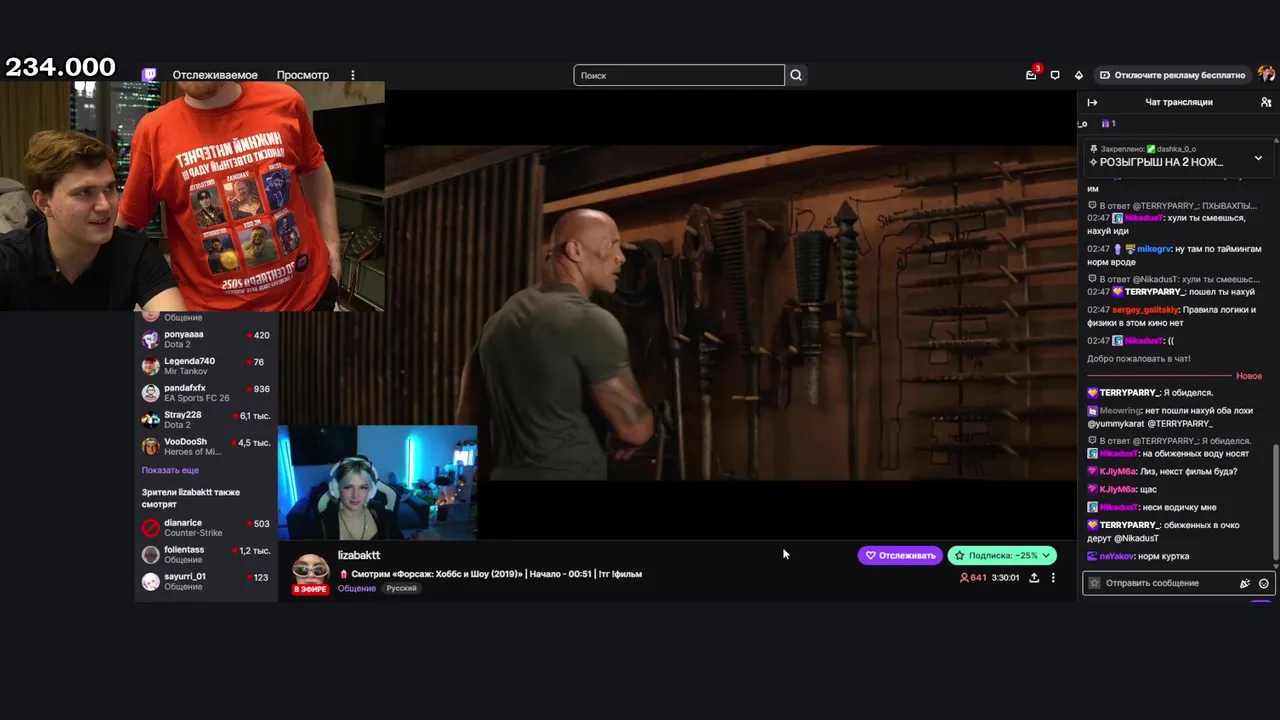Image resolution: width=1280 pixels, height=720 pixels.
Task: Click the Отслеживать follow button
Action: (x=900, y=555)
